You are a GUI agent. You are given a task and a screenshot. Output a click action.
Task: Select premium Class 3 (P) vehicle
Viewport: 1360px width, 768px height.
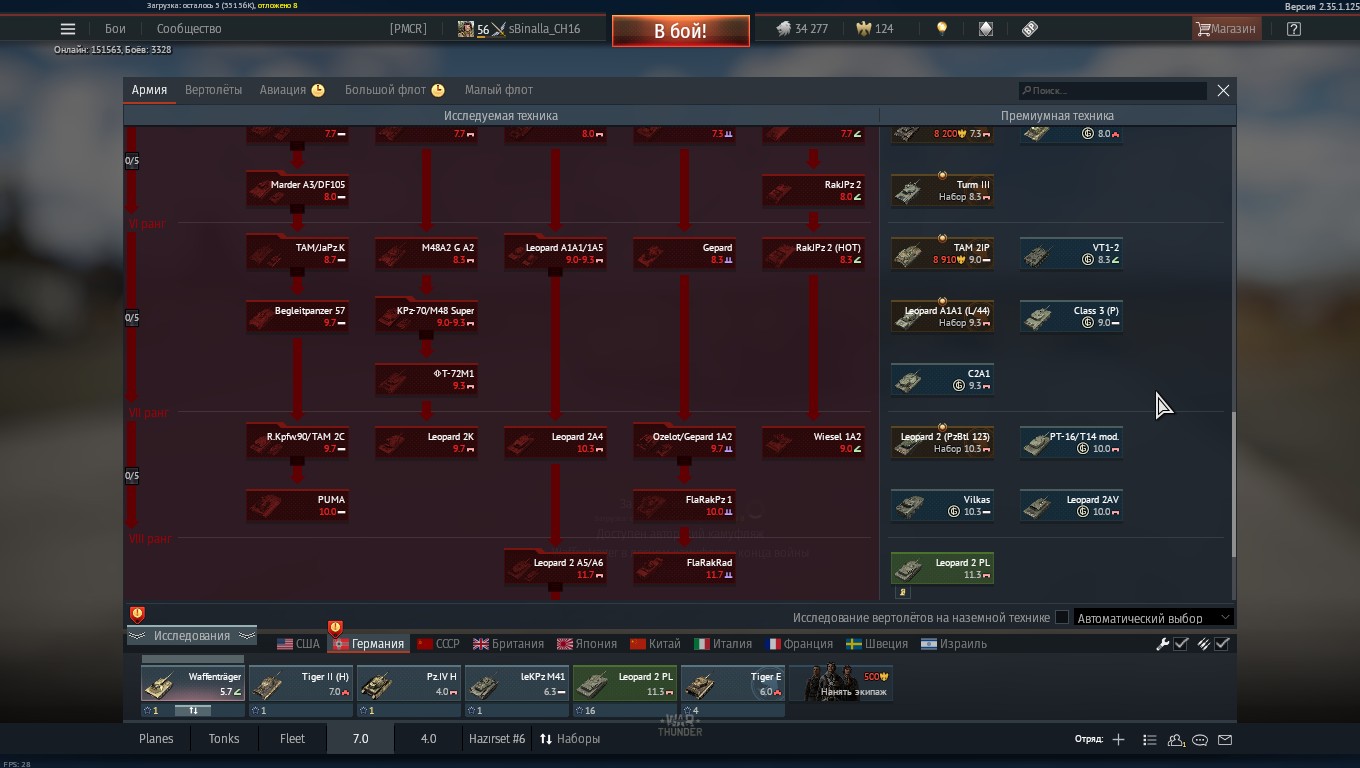1071,316
